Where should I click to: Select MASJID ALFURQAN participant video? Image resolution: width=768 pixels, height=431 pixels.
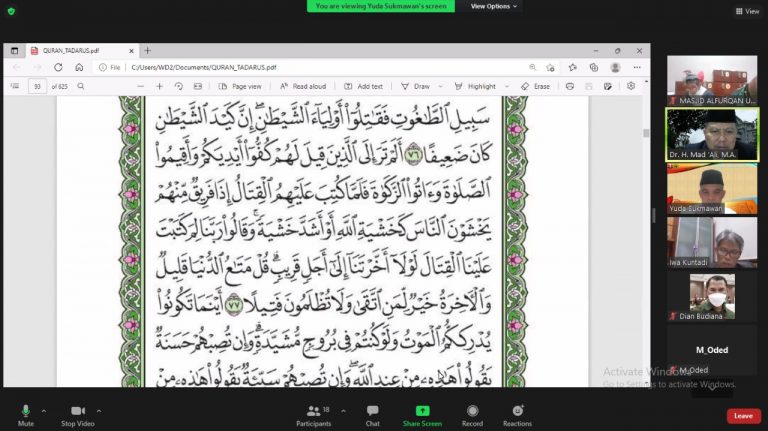712,80
